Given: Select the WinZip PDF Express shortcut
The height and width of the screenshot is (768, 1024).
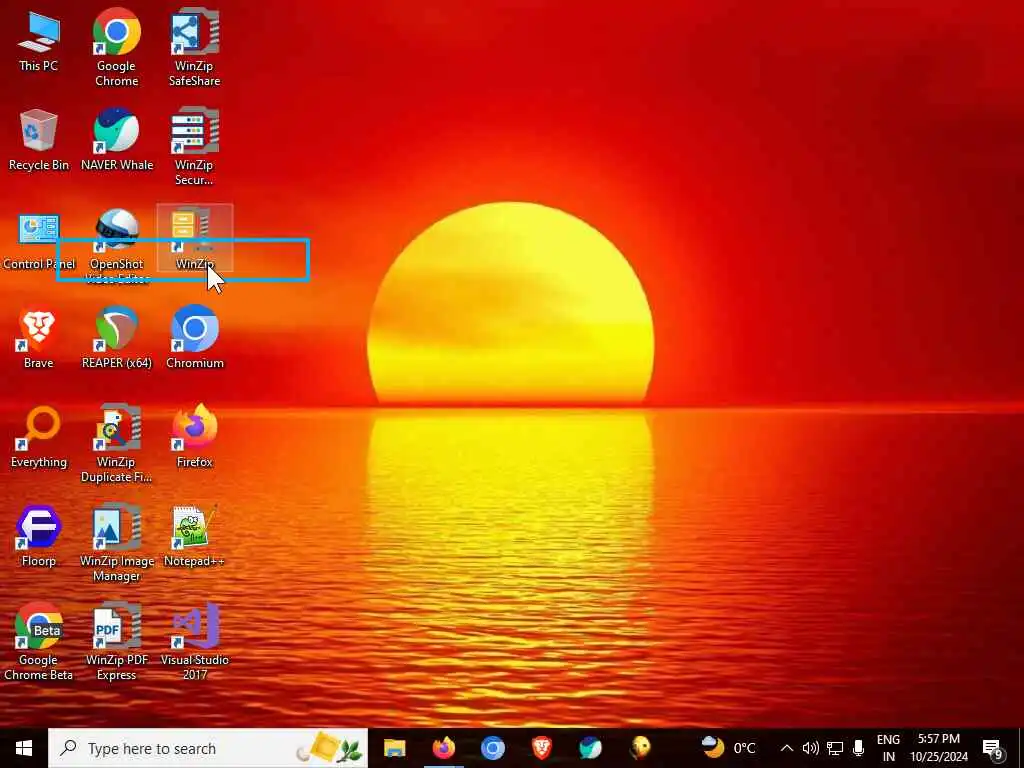Looking at the screenshot, I should coord(116,643).
